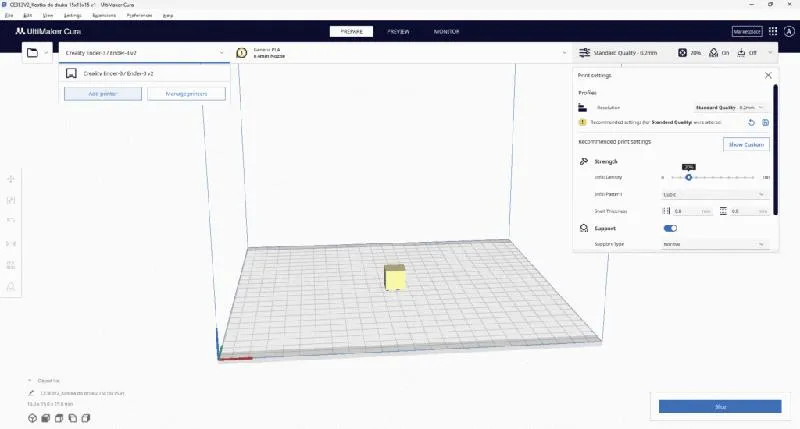This screenshot has height=429, width=800.
Task: Select the Per Model Settings tool
Action: 11,265
